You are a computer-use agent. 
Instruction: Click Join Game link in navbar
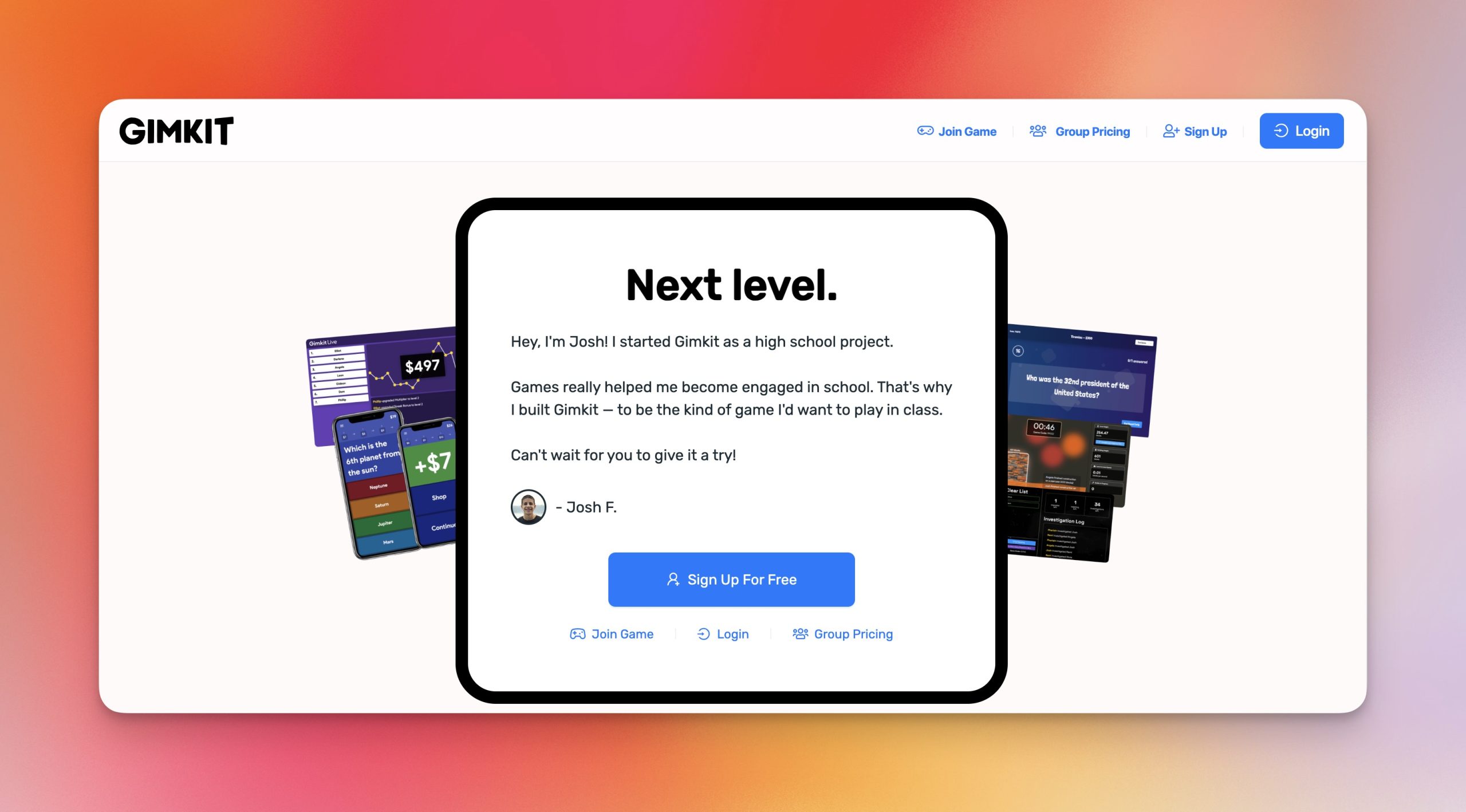(956, 131)
